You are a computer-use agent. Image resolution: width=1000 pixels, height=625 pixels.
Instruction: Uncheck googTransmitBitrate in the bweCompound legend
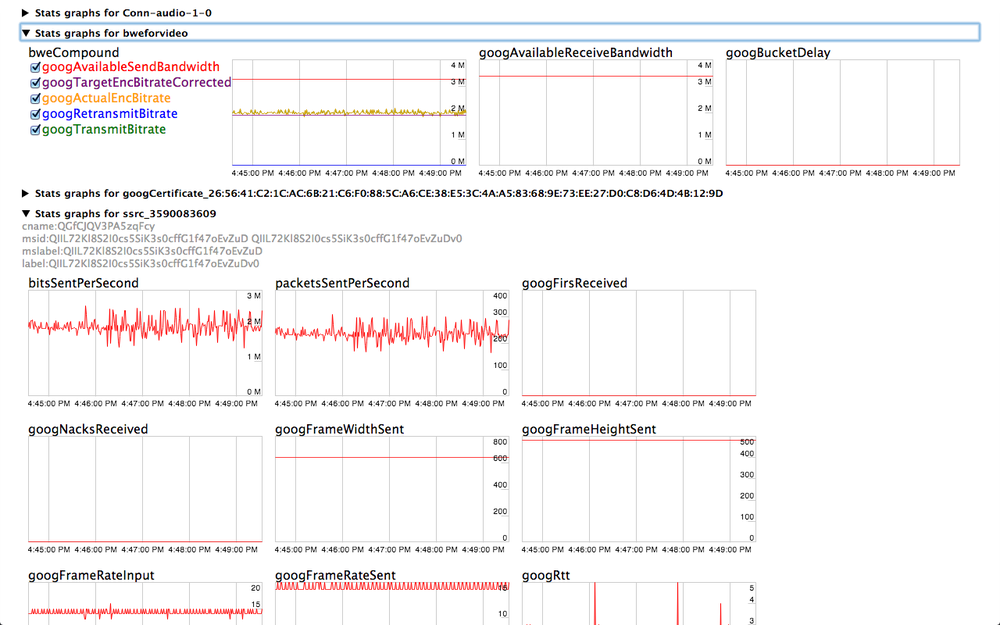[x=35, y=128]
